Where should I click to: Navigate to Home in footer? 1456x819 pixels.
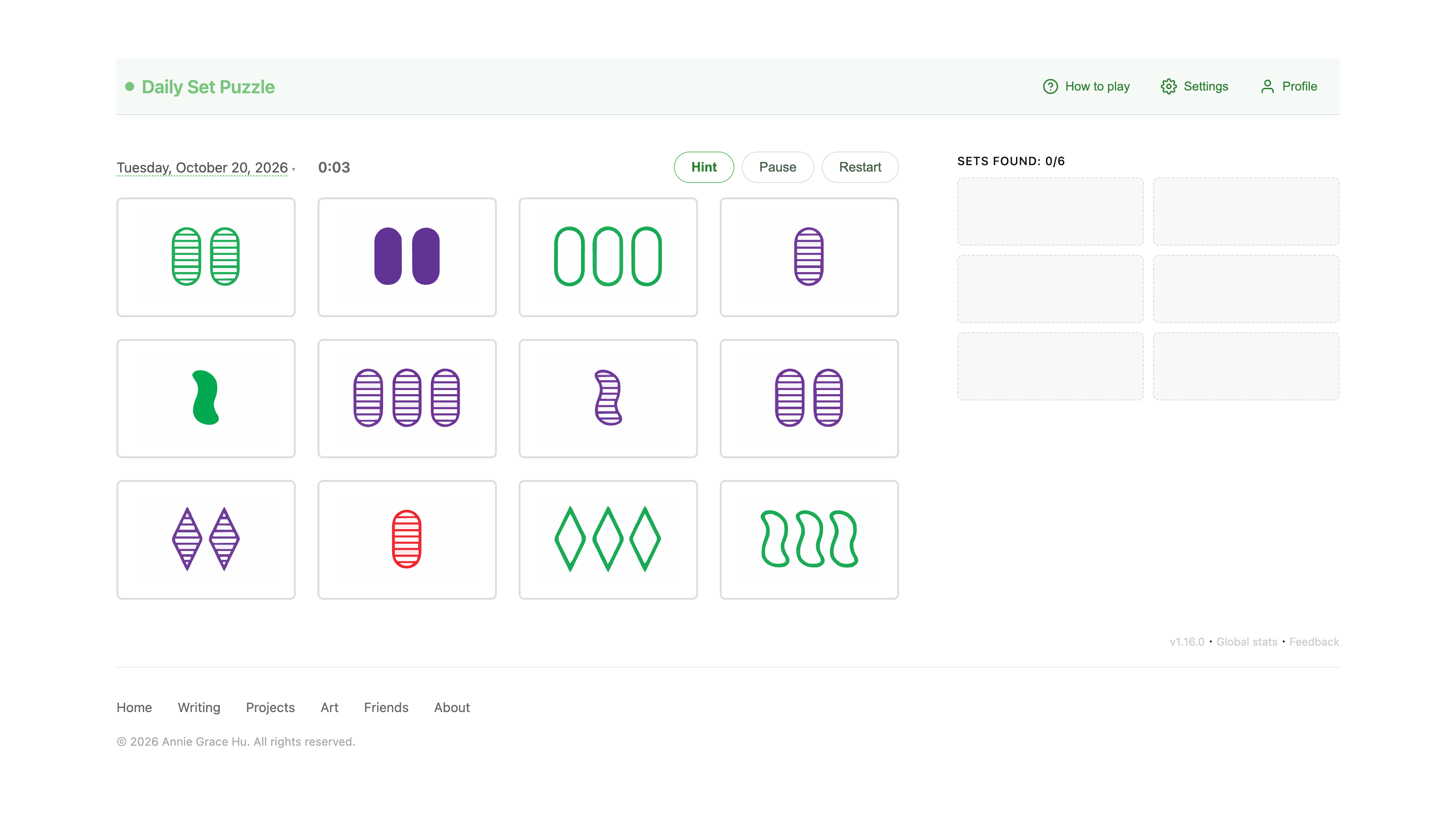pyautogui.click(x=134, y=707)
